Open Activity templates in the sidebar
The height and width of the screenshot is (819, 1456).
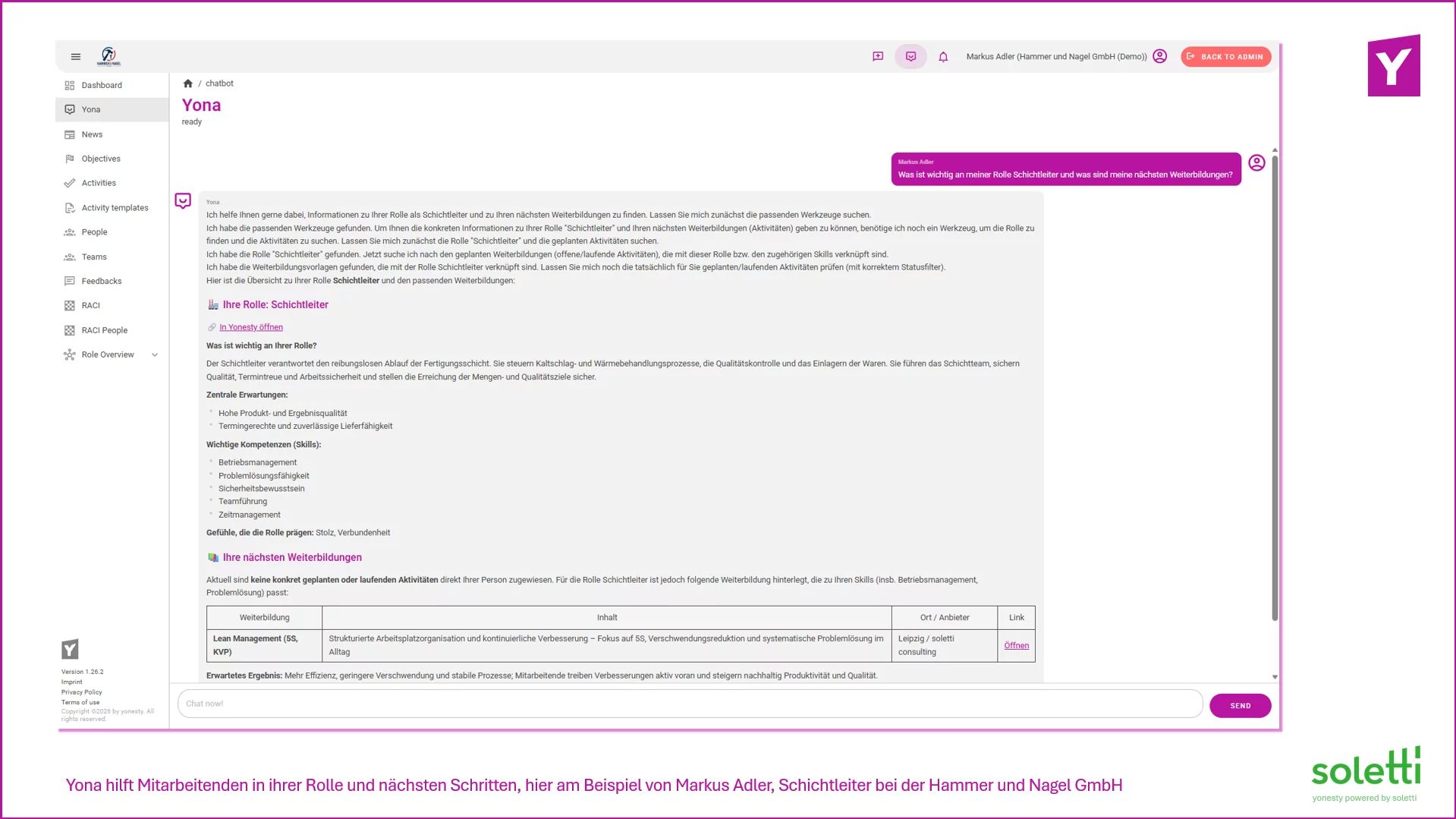pos(112,208)
